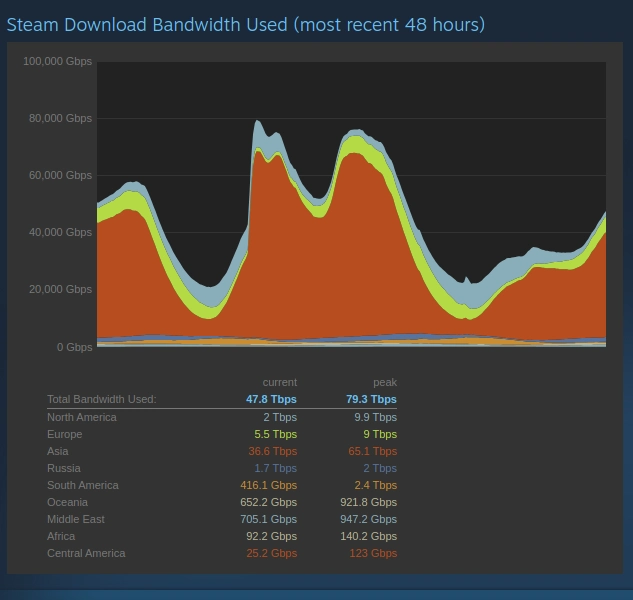Click Asia current value 36.6 Tbps
This screenshot has height=600, width=633.
tap(273, 451)
